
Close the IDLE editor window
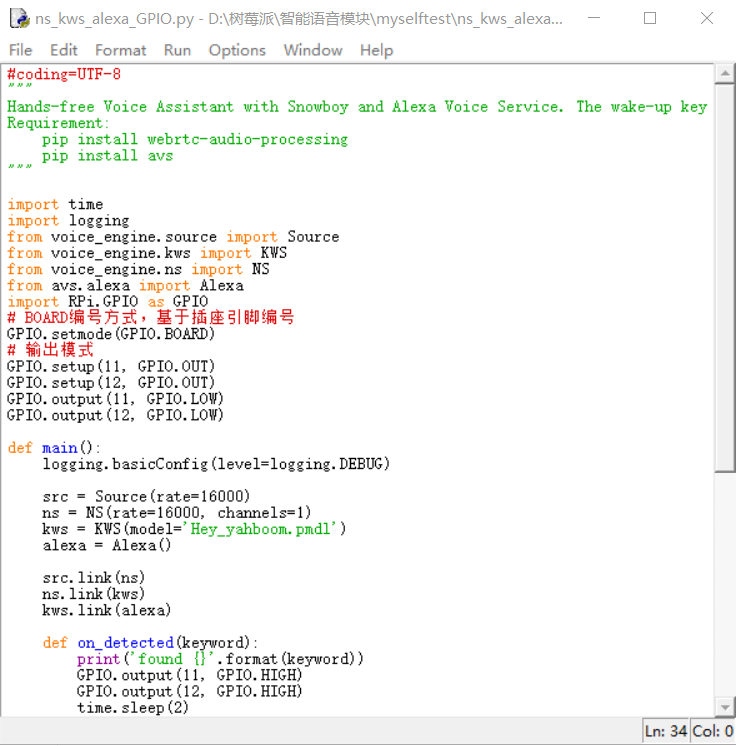tap(707, 18)
